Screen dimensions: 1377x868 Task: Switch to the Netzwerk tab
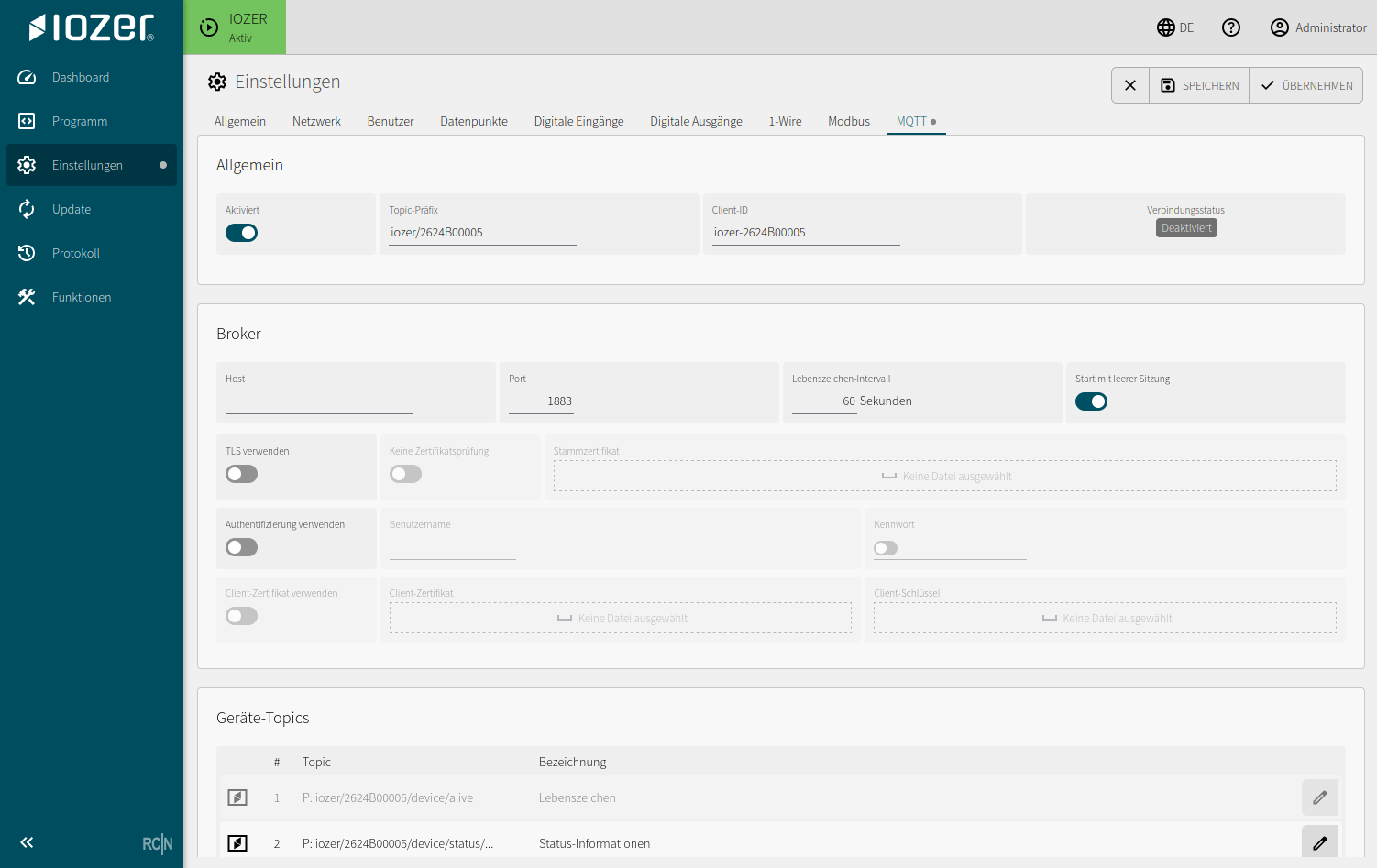coord(316,121)
